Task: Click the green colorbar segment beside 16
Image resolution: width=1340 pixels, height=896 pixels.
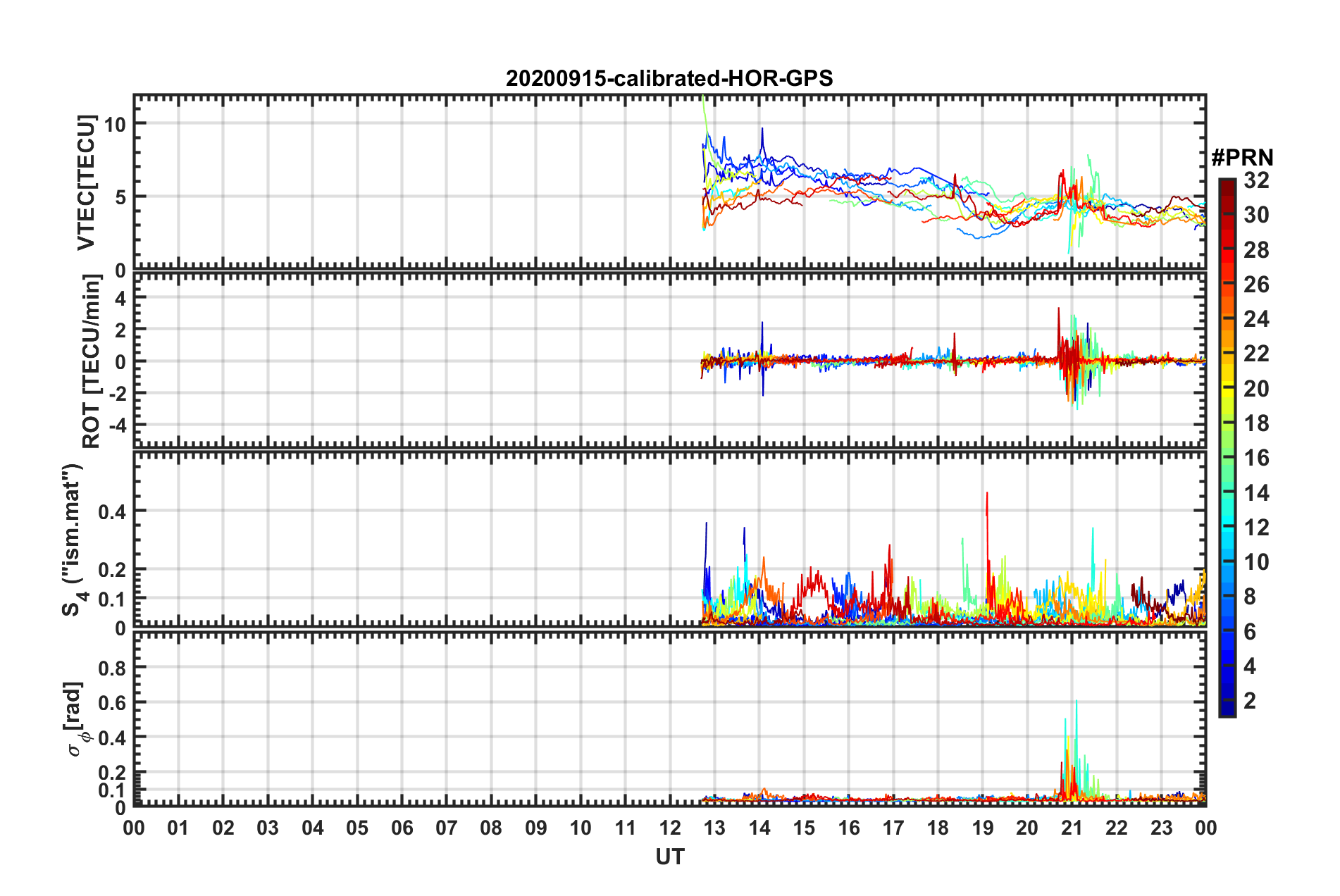Action: click(1227, 458)
